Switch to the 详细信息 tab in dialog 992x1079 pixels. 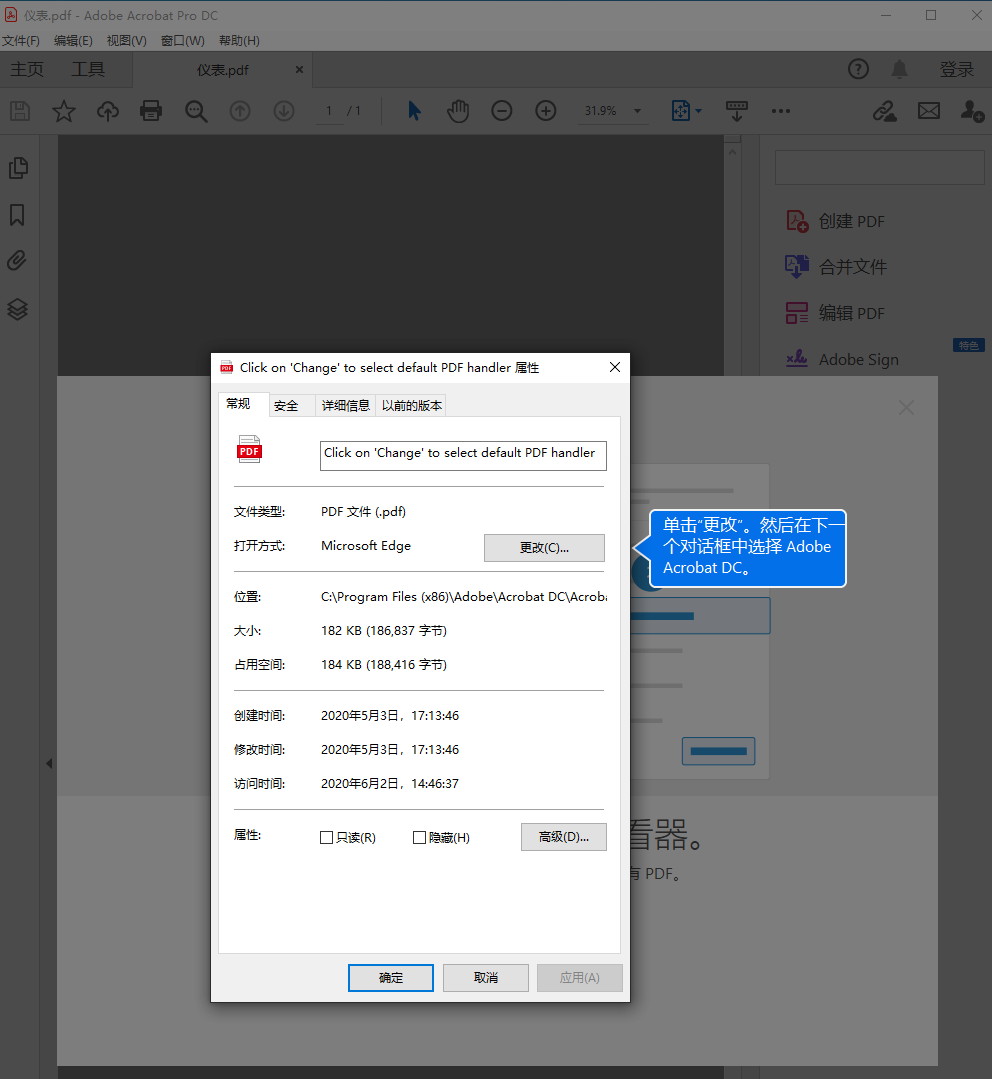click(x=346, y=406)
